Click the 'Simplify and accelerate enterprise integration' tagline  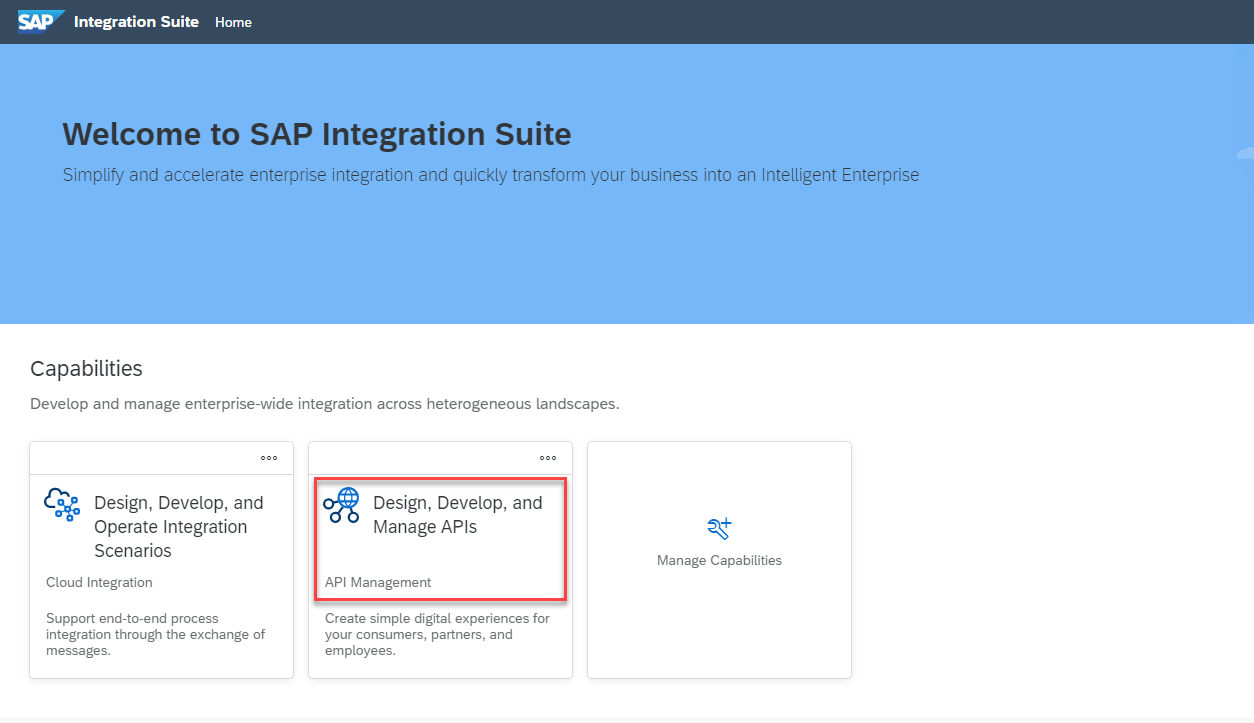pos(491,175)
